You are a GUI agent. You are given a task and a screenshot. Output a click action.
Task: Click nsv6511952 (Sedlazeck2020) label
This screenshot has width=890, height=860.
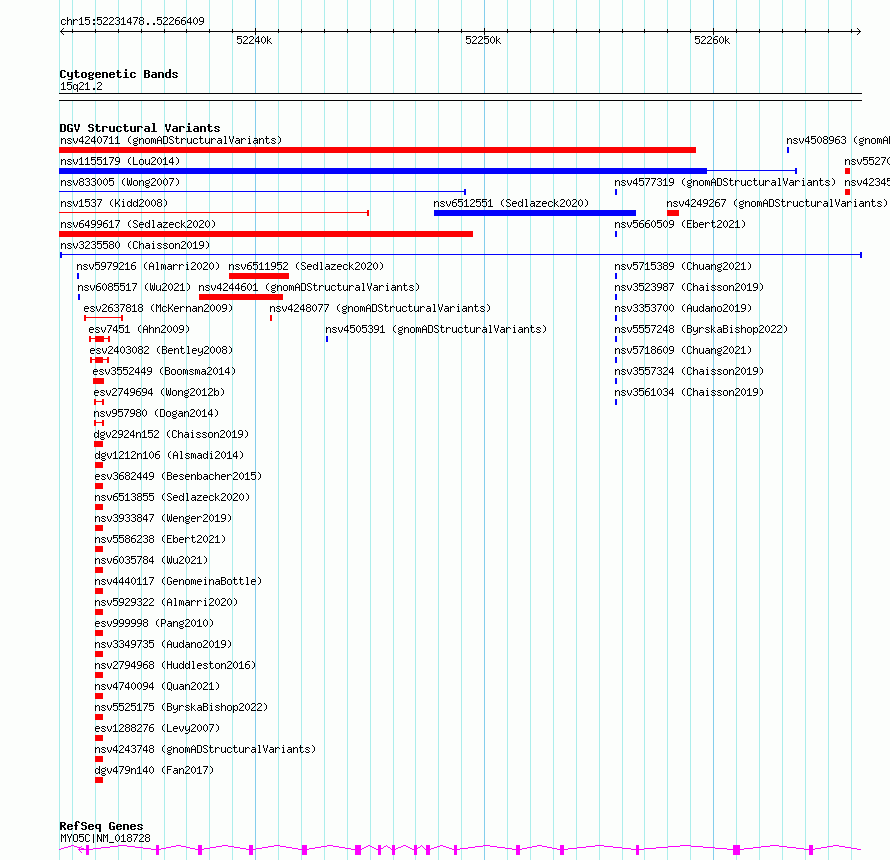(x=306, y=266)
